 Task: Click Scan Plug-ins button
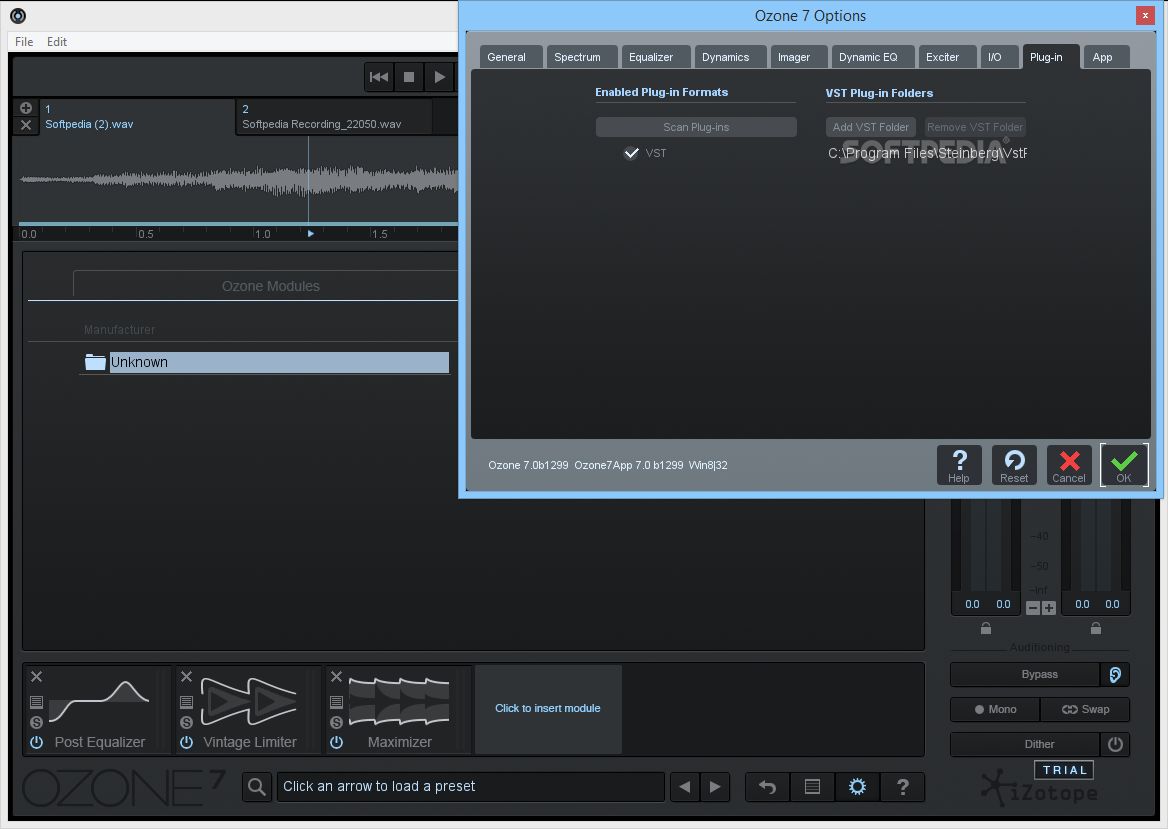click(x=696, y=127)
